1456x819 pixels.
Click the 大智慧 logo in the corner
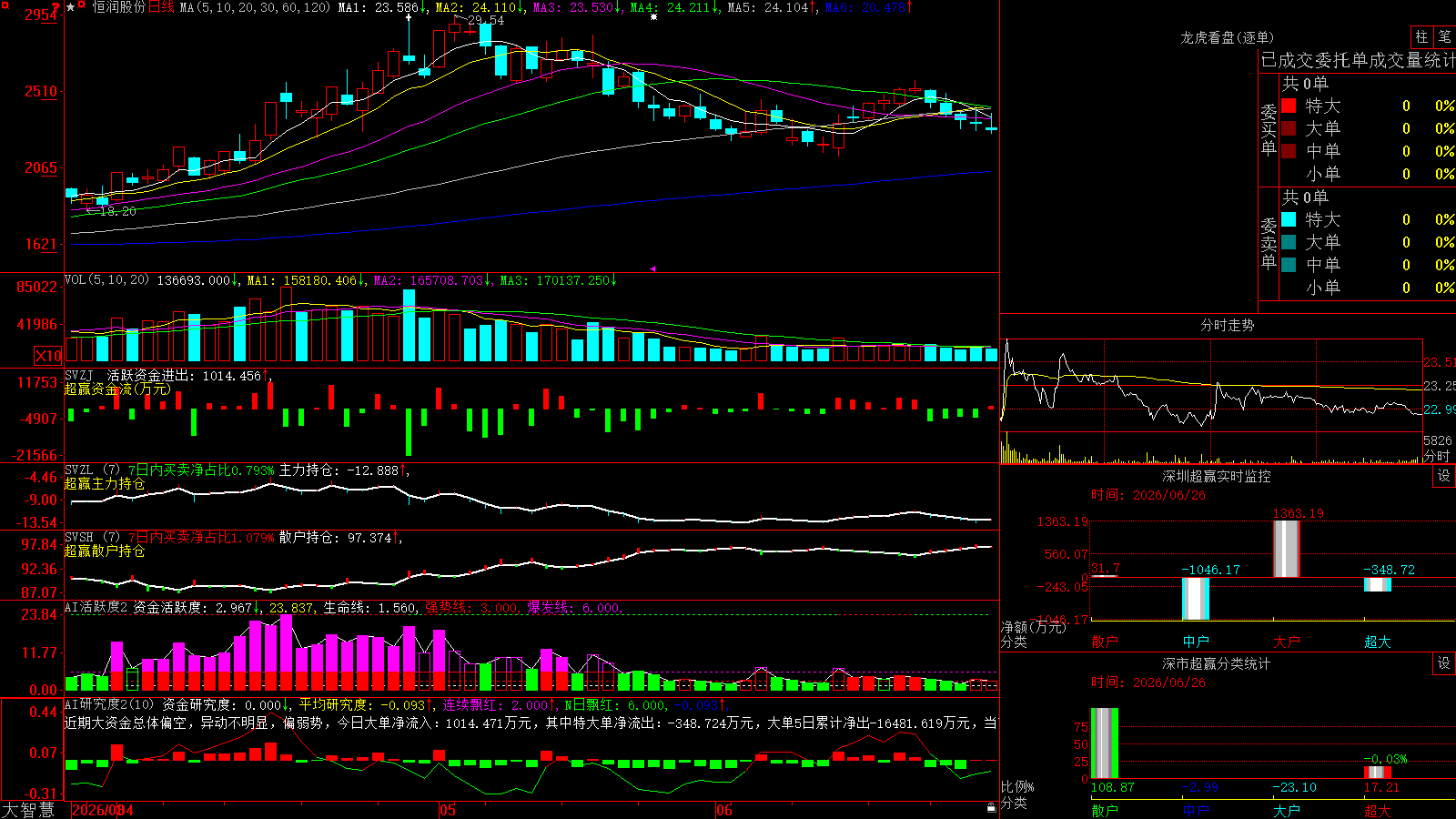[28, 810]
